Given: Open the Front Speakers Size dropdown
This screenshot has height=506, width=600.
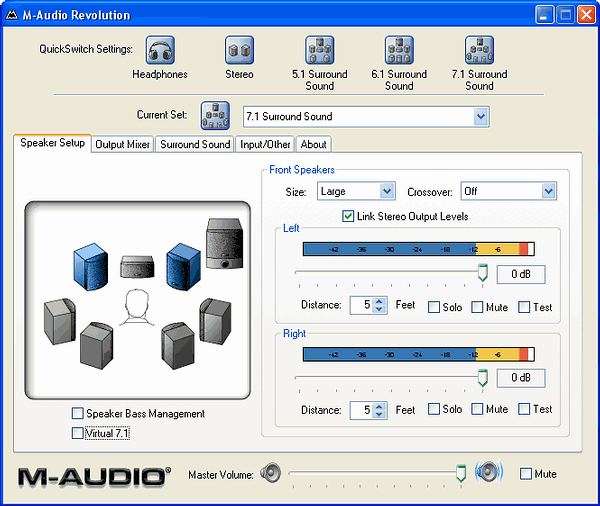Looking at the screenshot, I should 387,191.
